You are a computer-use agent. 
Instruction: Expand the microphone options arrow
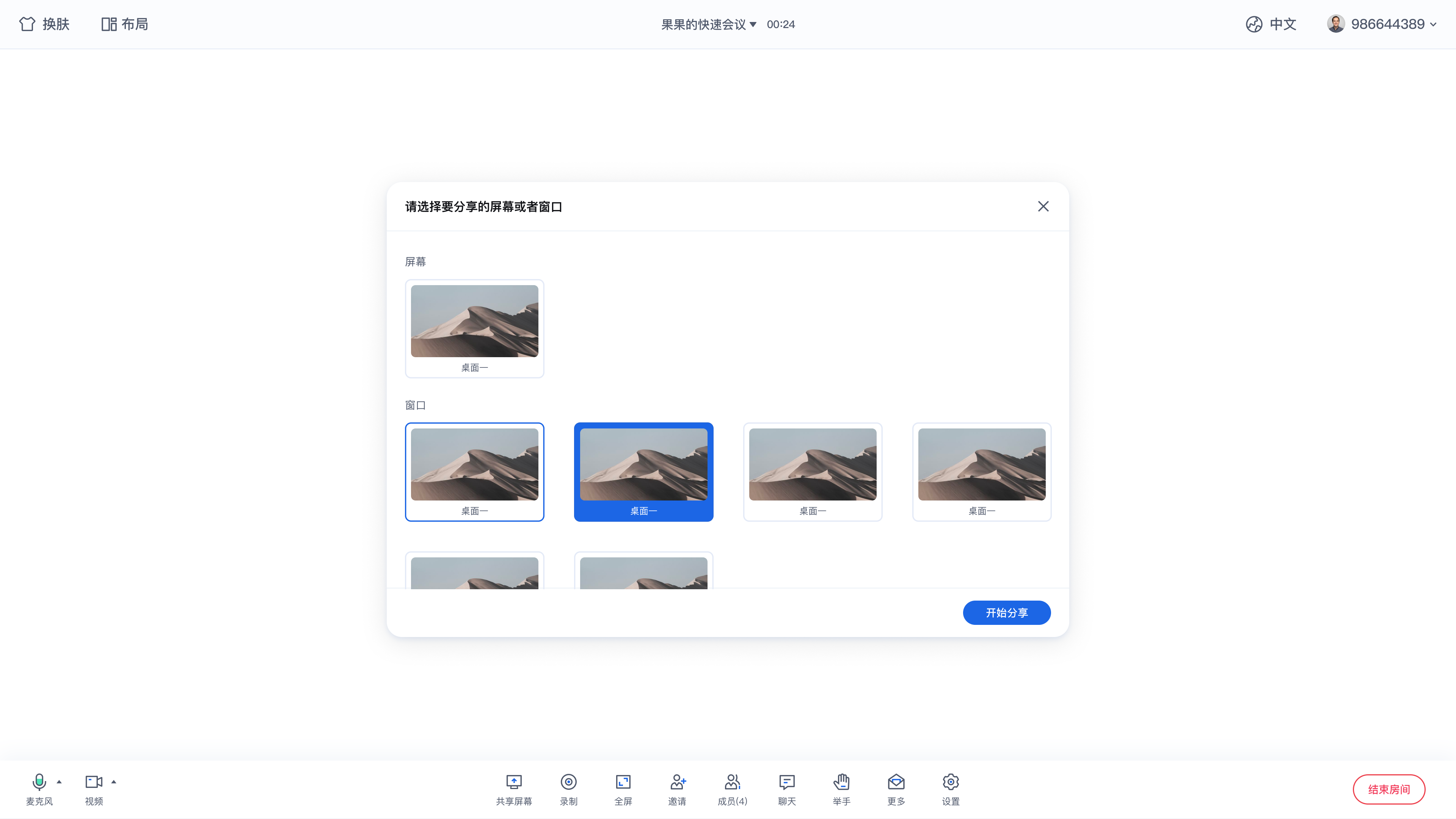click(x=59, y=782)
